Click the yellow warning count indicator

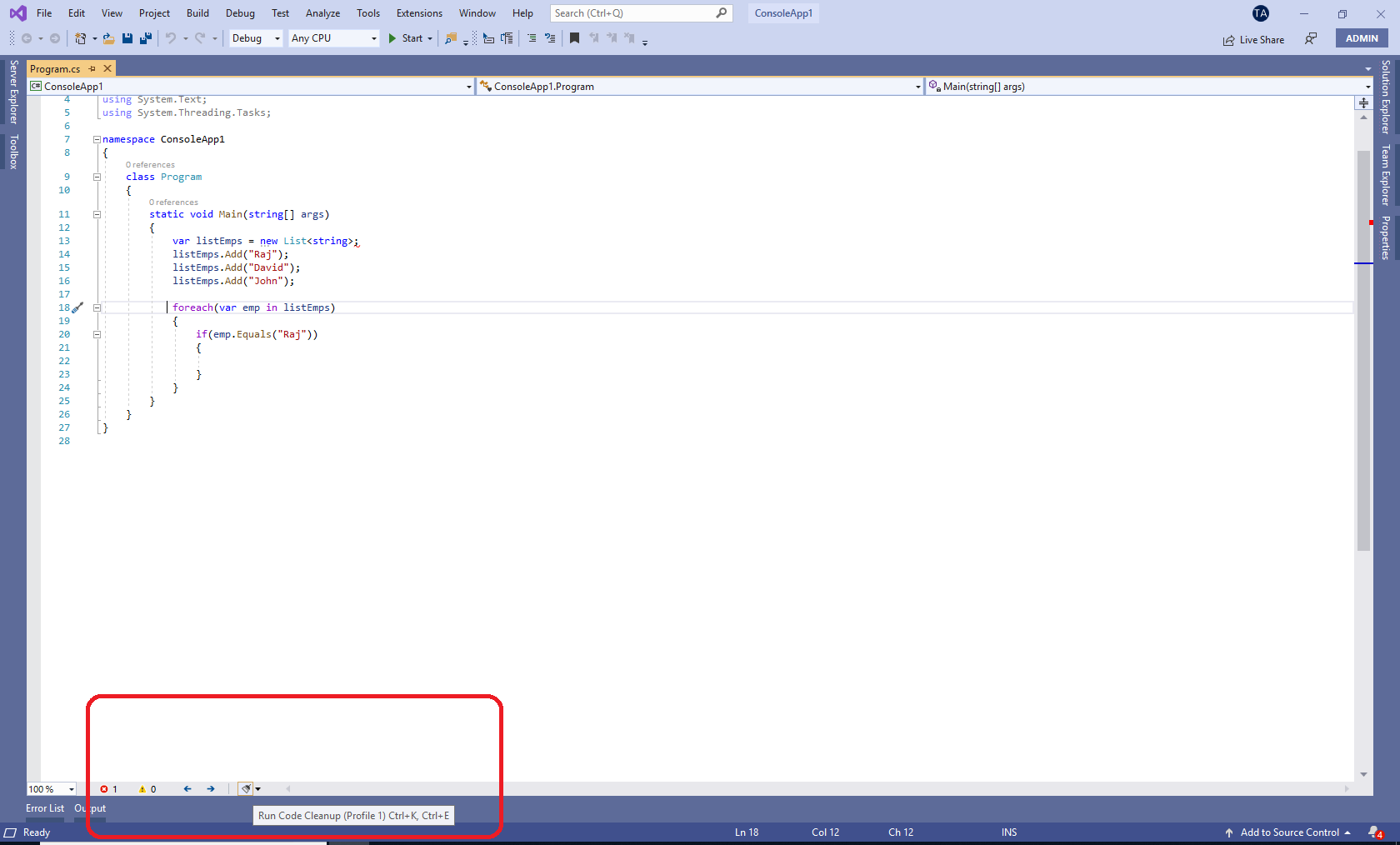[x=147, y=789]
